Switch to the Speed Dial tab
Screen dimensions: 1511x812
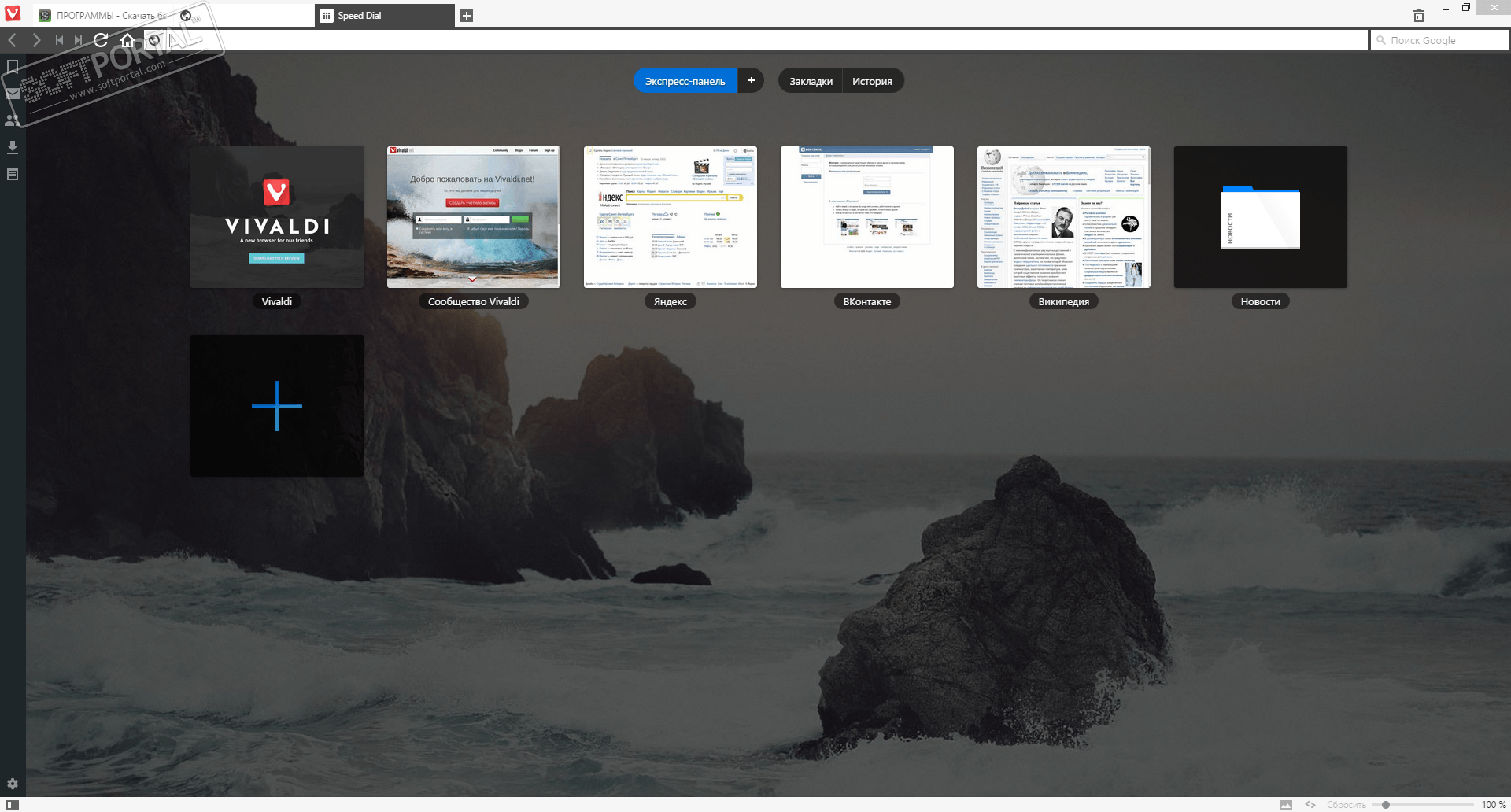(x=385, y=16)
